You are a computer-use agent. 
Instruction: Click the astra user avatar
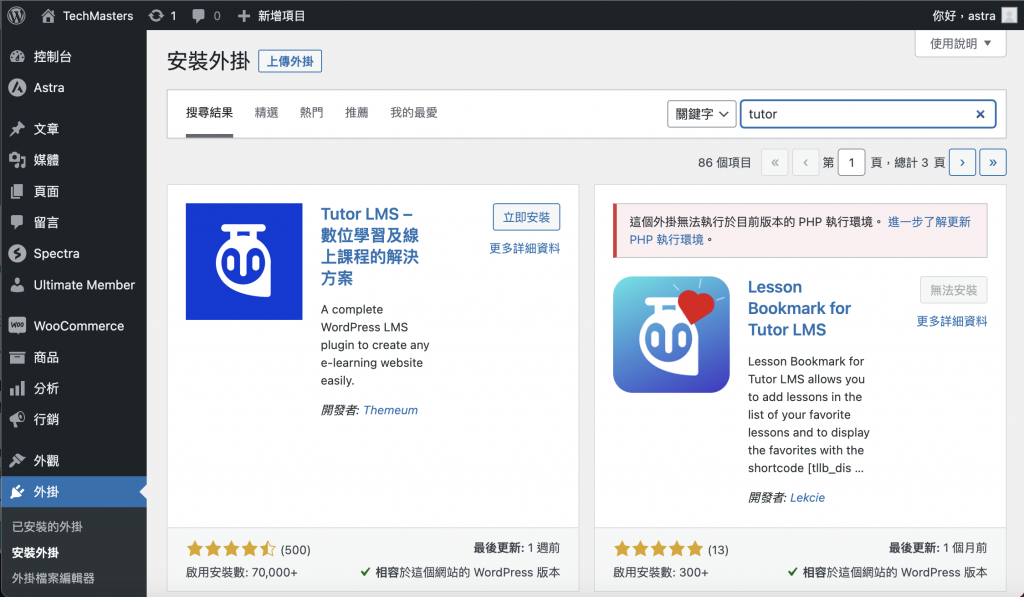[1009, 15]
